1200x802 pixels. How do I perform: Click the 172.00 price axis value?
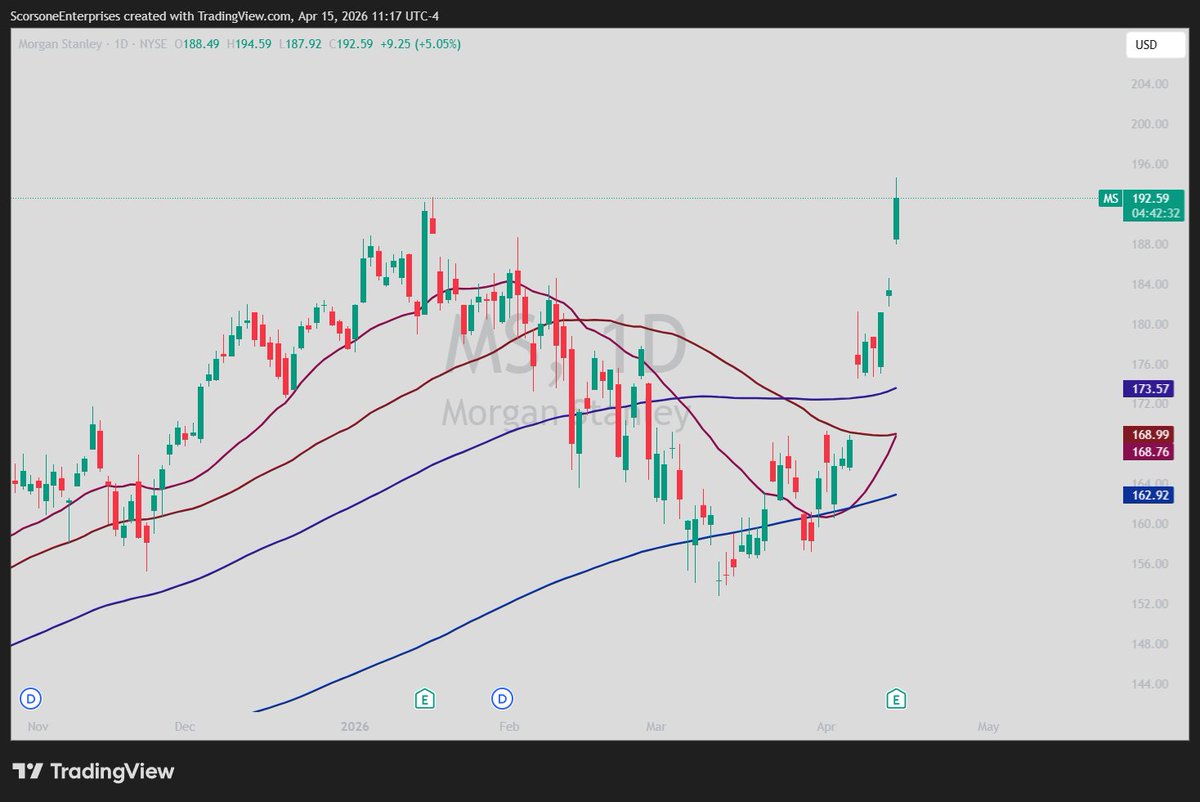click(1151, 404)
